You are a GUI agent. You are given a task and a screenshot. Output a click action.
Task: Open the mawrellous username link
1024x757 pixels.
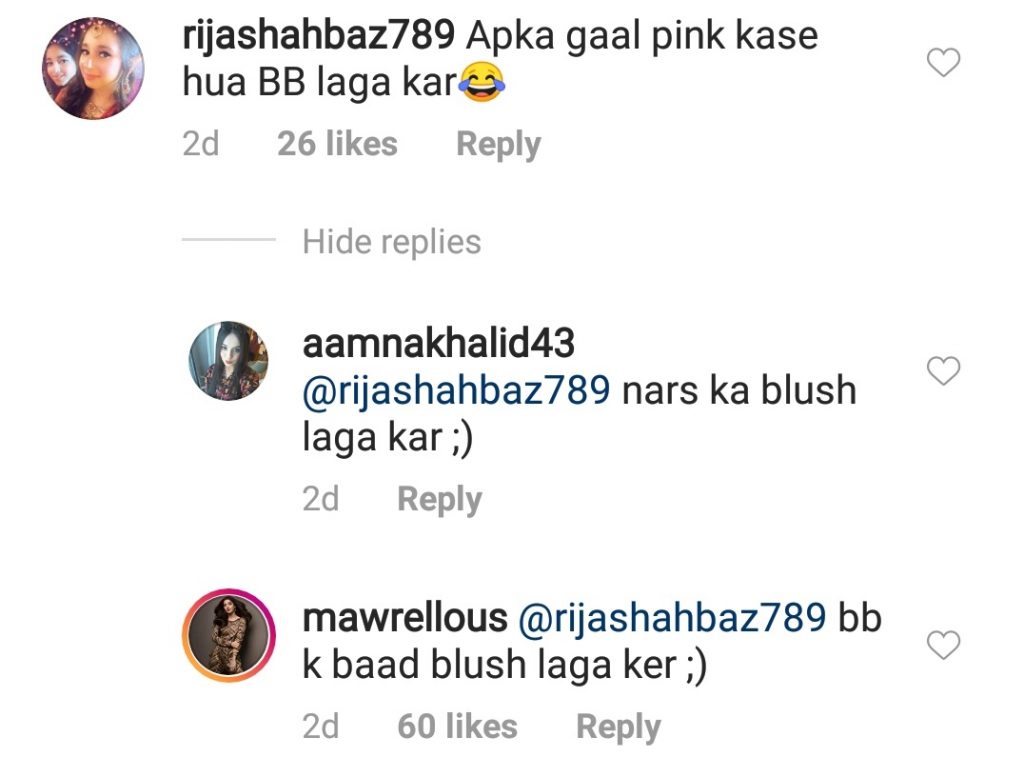[405, 617]
